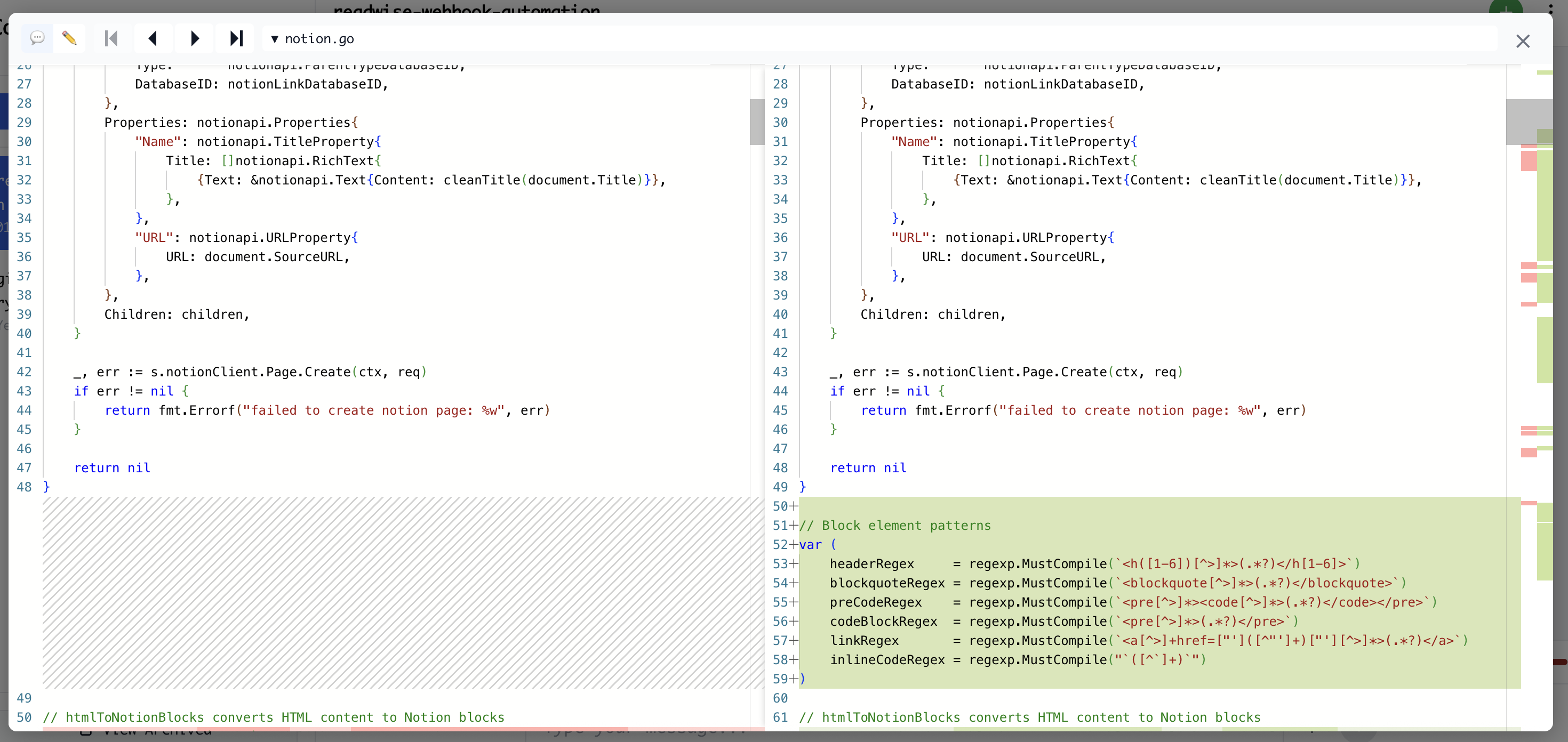Click line number 43 in right pane
Image resolution: width=1568 pixels, height=742 pixels.
780,372
